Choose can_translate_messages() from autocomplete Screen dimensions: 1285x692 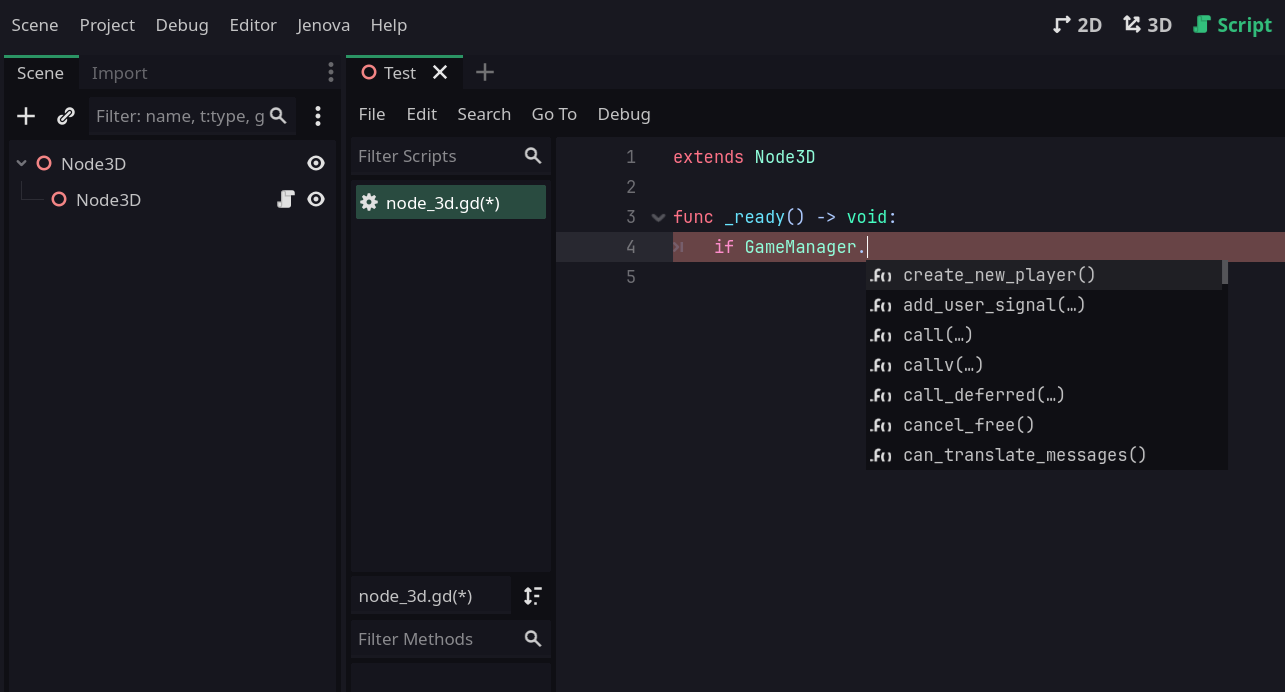click(1043, 455)
